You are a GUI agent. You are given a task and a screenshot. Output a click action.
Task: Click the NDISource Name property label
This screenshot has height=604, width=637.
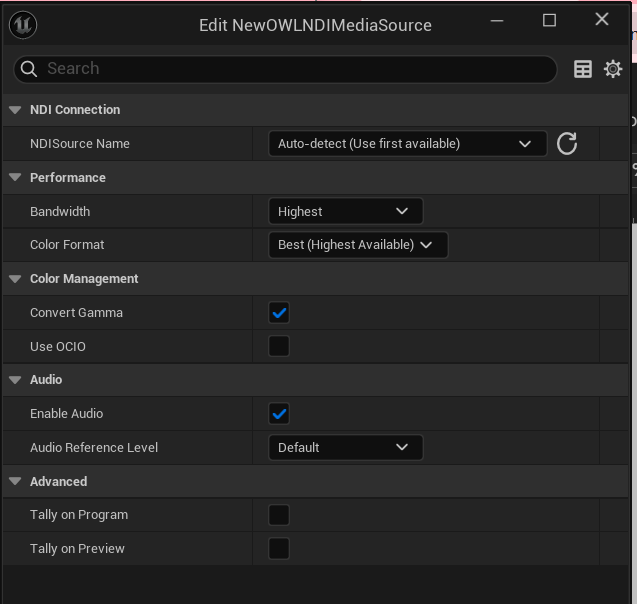tap(80, 143)
